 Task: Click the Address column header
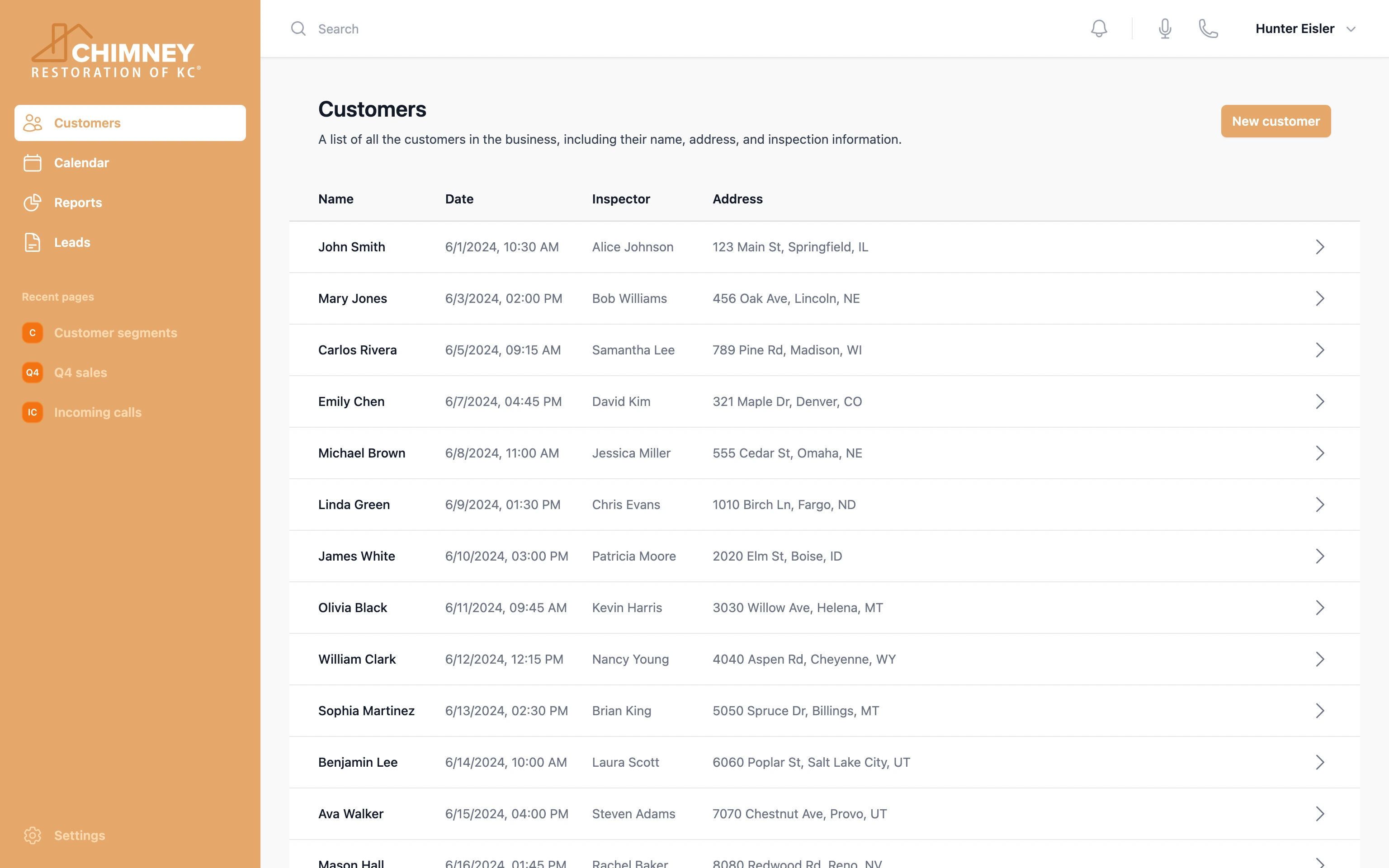(x=737, y=198)
